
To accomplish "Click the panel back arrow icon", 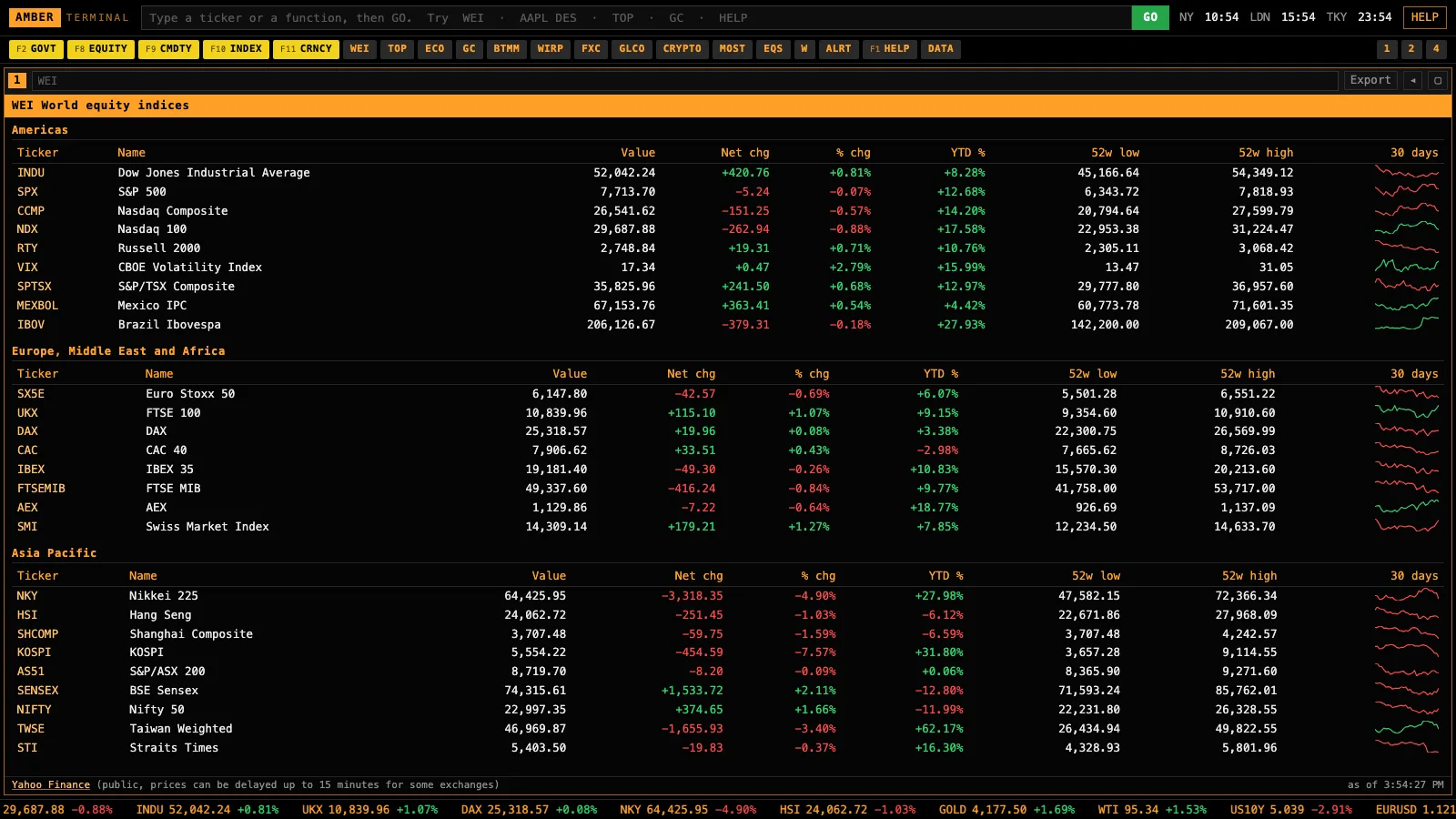I will (1413, 80).
